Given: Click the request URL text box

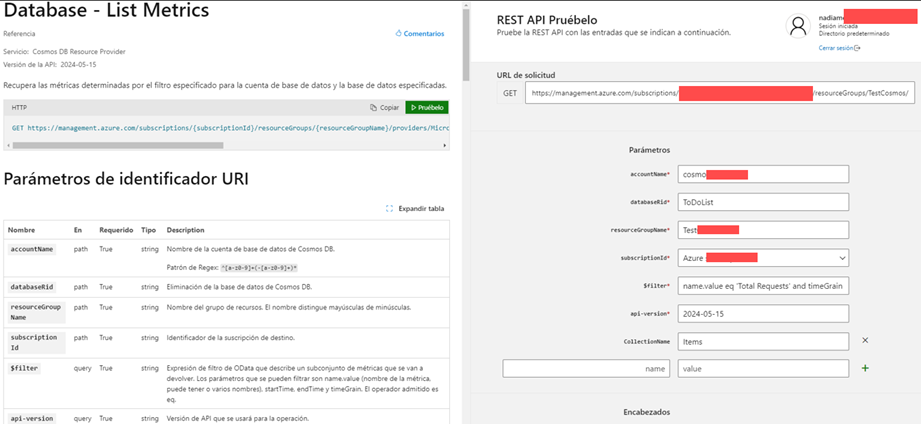Looking at the screenshot, I should [x=718, y=93].
